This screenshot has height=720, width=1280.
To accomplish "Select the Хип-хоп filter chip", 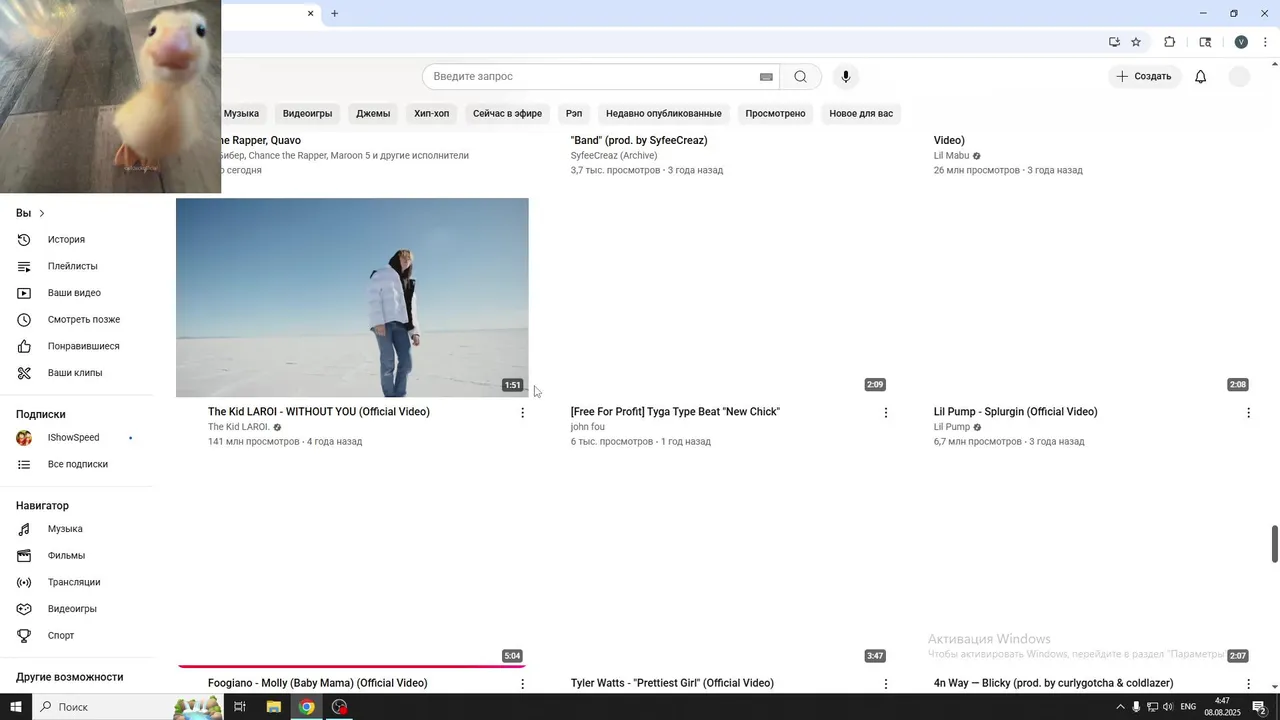I will point(431,114).
